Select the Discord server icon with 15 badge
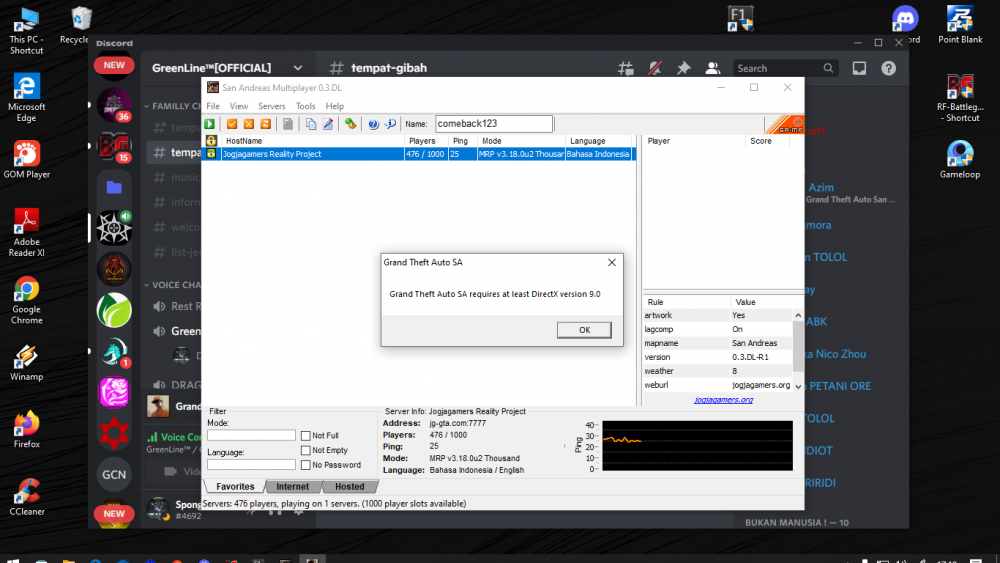Viewport: 1000px width, 563px height. 114,146
